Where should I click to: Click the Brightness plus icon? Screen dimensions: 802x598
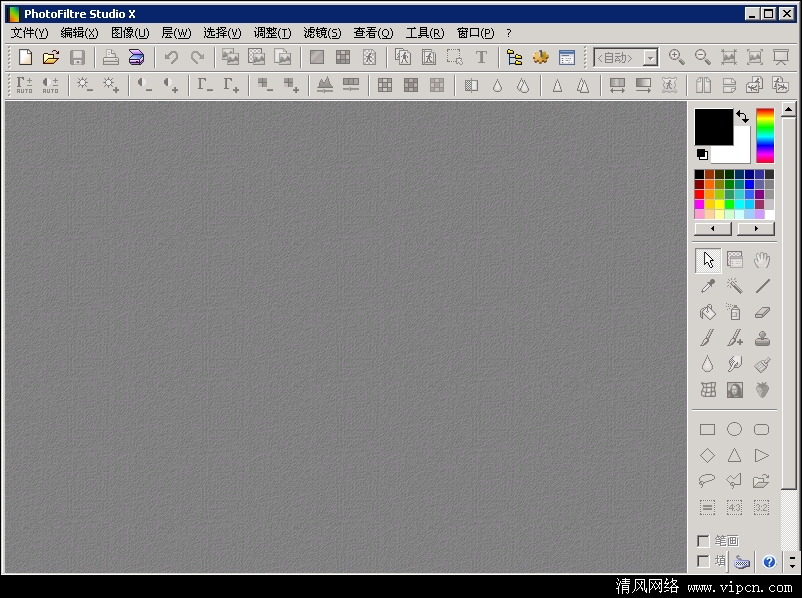[x=110, y=85]
